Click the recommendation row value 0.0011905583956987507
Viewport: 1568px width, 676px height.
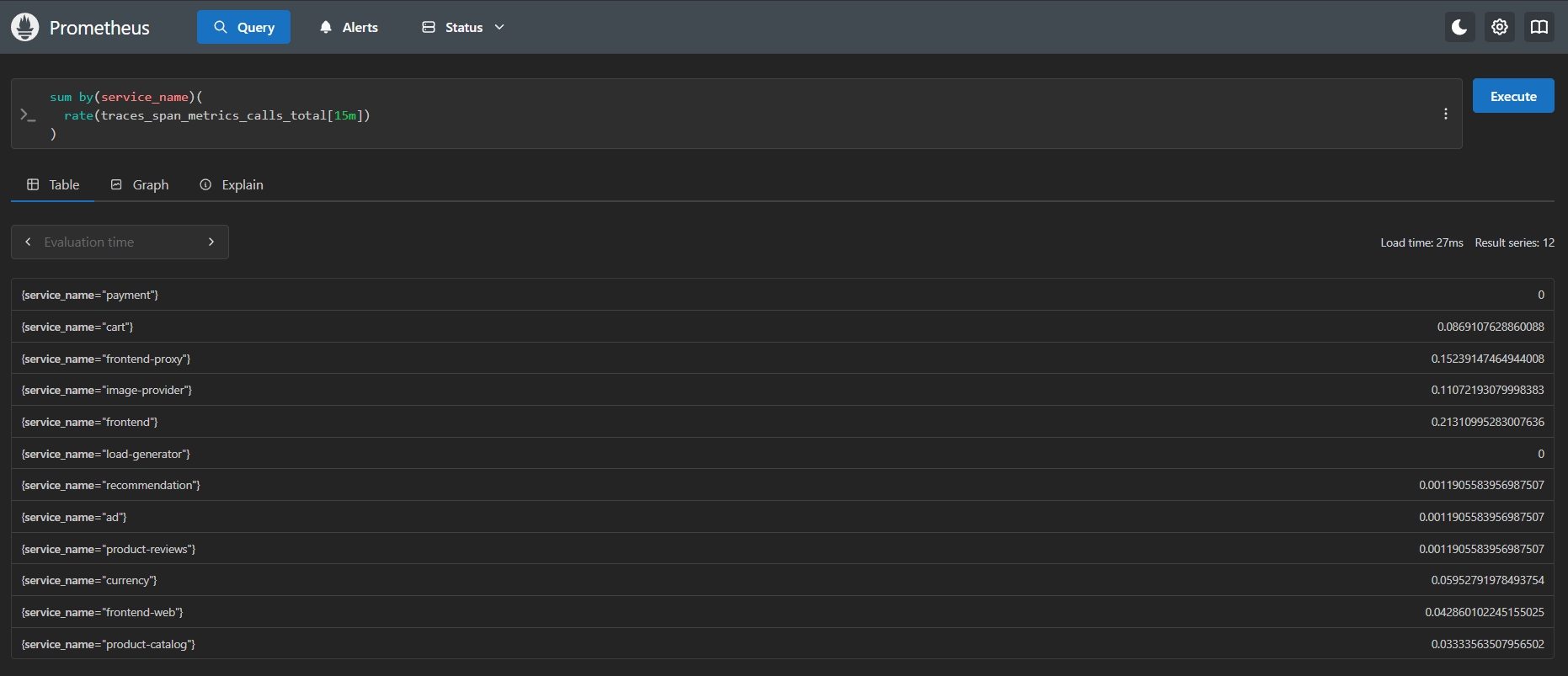click(1482, 485)
